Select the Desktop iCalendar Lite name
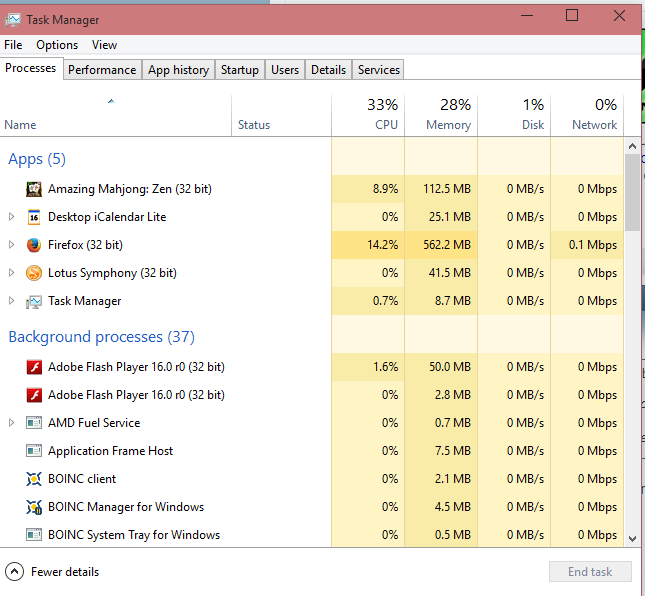Image resolution: width=645 pixels, height=596 pixels. (107, 217)
